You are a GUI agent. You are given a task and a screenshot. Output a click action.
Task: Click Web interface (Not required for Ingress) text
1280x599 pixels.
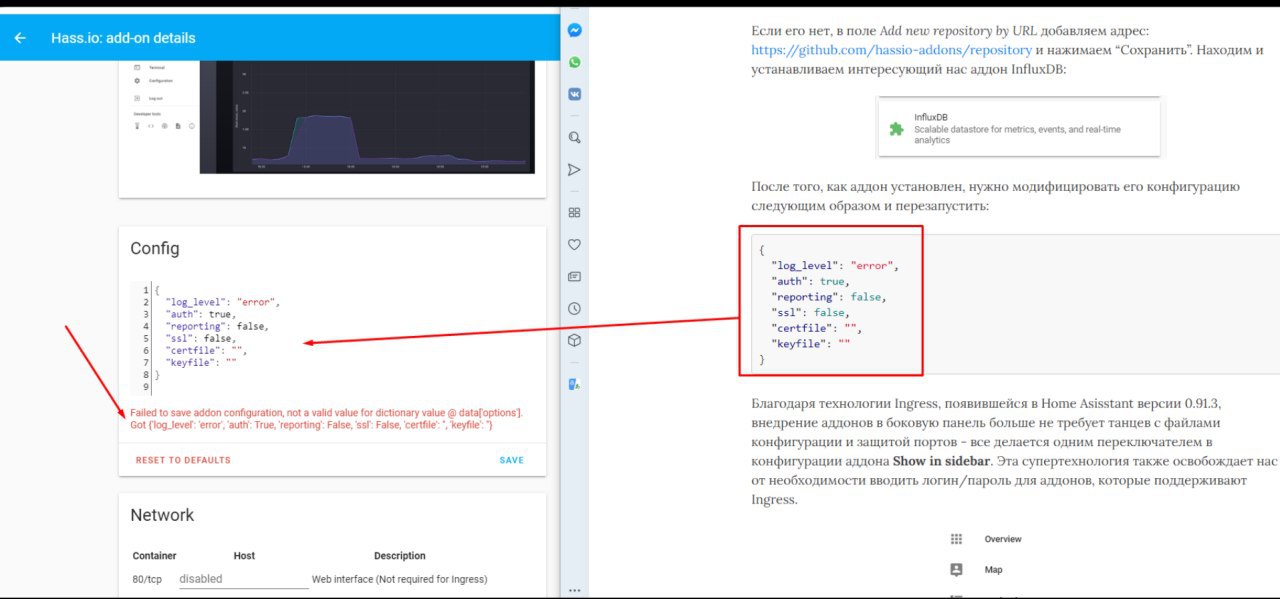[x=399, y=579]
